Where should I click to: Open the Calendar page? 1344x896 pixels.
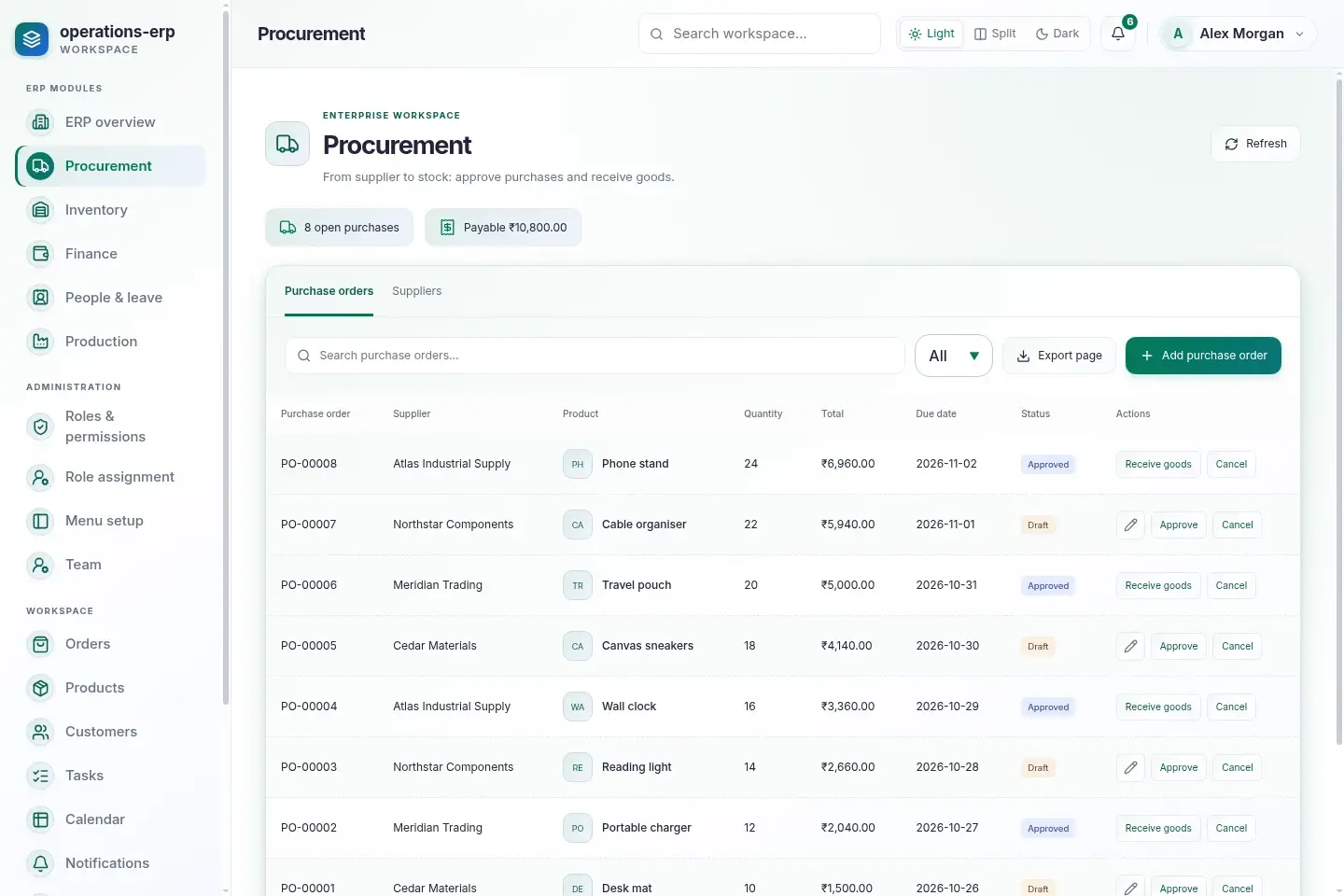click(x=111, y=819)
